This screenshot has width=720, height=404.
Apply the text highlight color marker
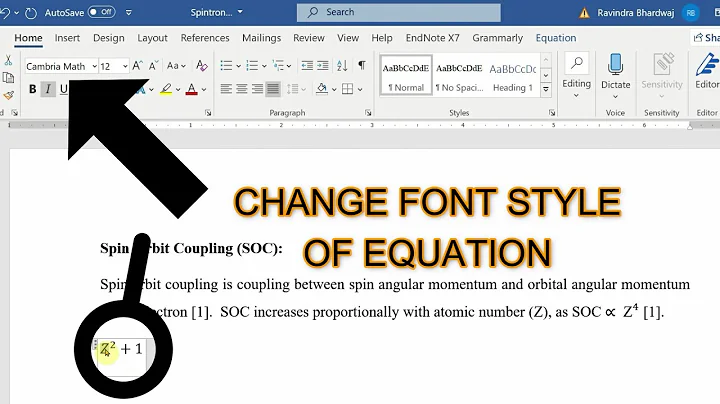click(166, 89)
